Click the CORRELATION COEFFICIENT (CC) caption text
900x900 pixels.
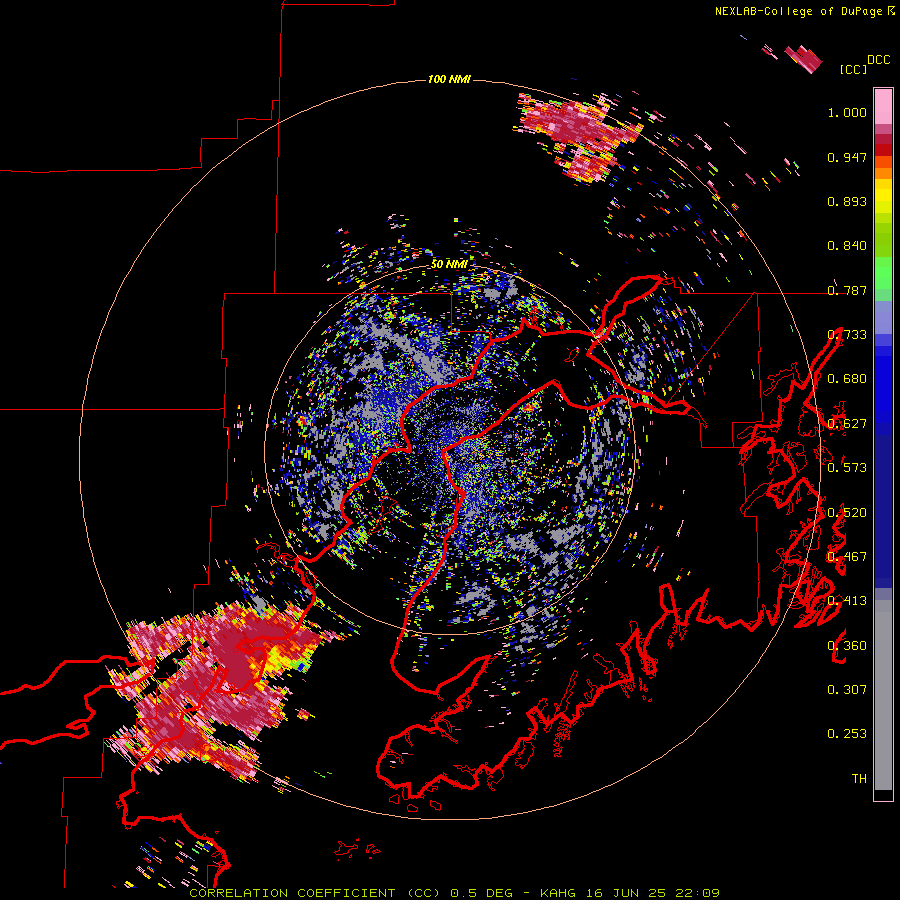point(315,893)
